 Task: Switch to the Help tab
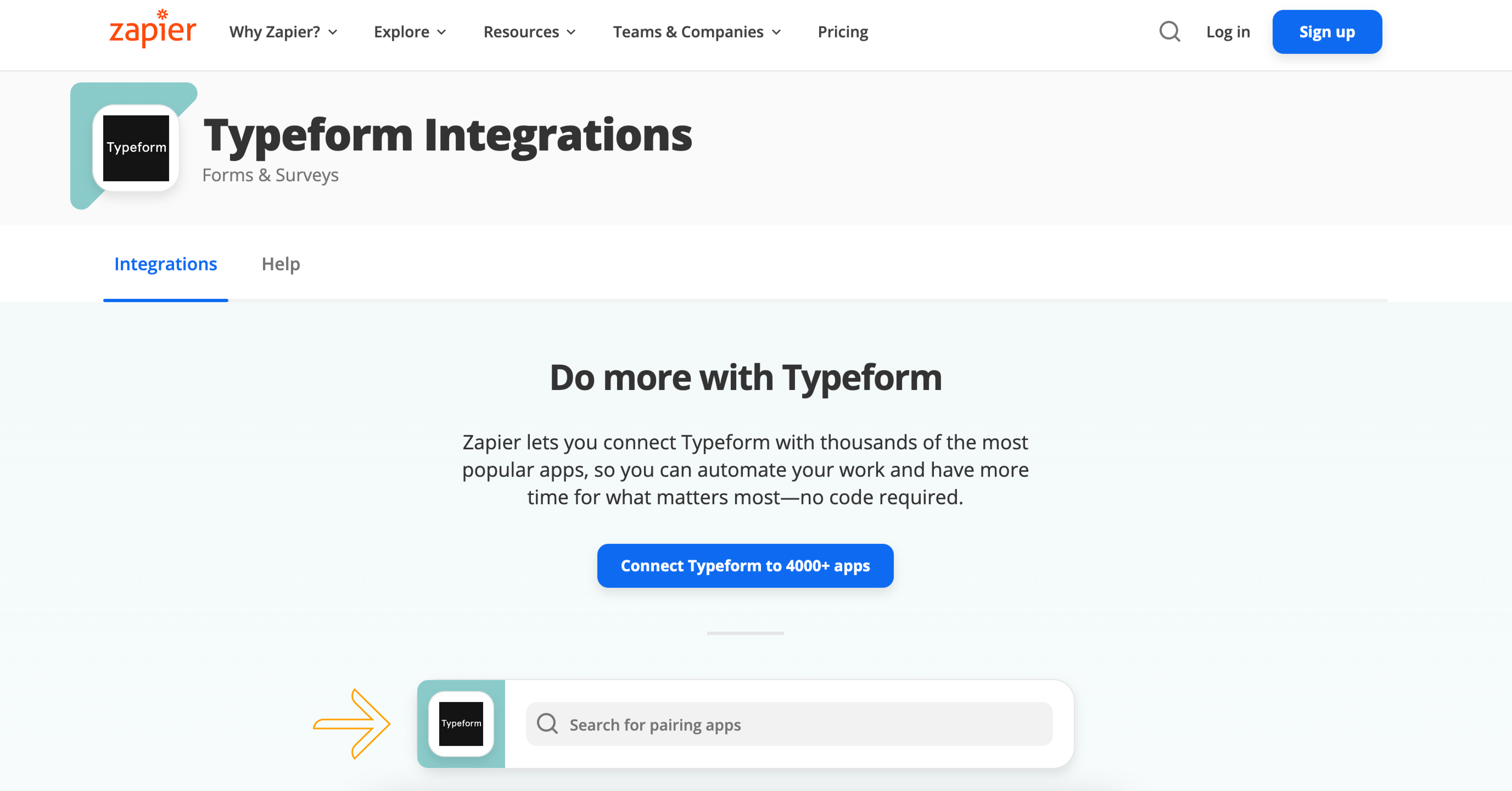tap(281, 264)
